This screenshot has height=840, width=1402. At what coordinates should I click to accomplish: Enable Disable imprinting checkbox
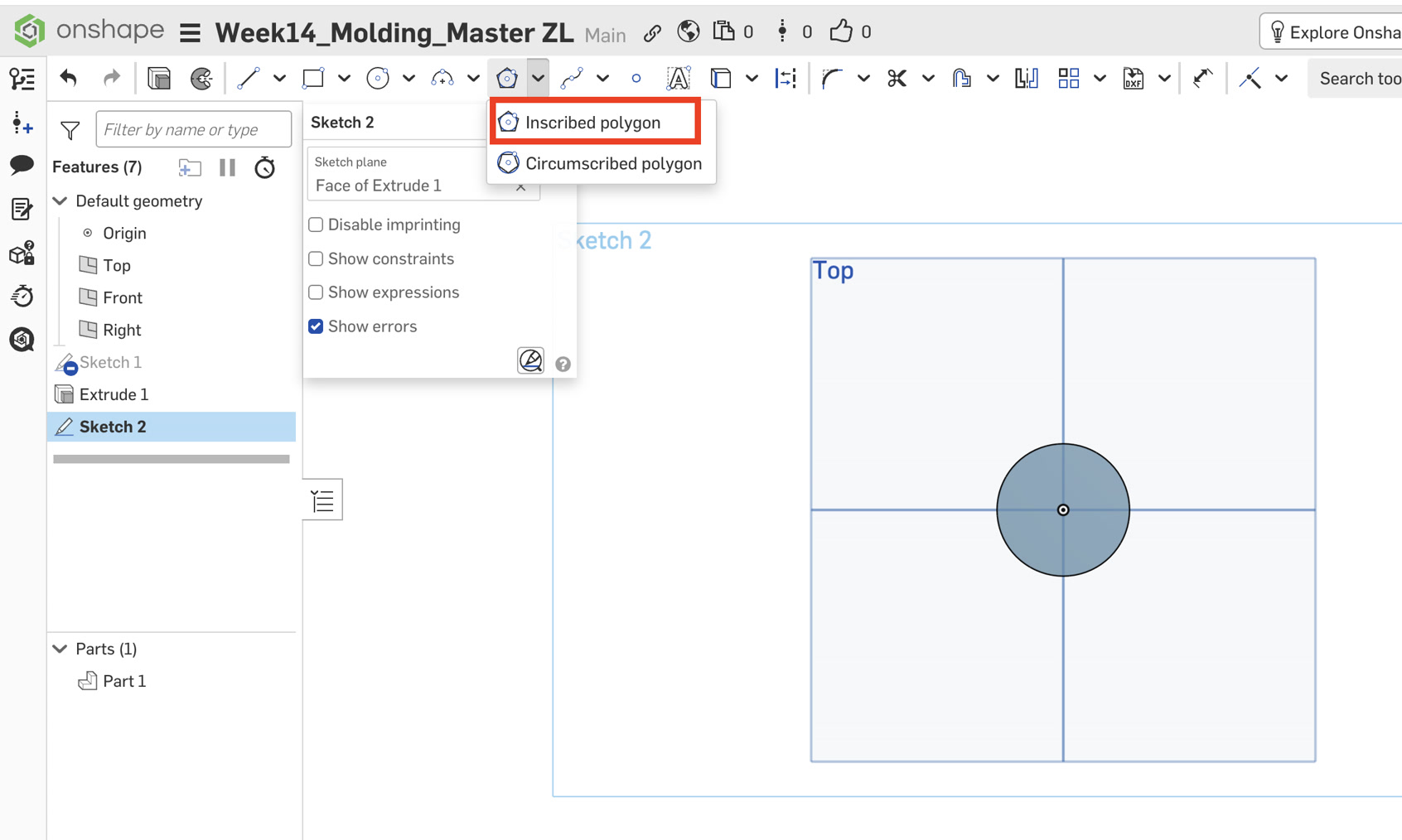pyautogui.click(x=316, y=224)
